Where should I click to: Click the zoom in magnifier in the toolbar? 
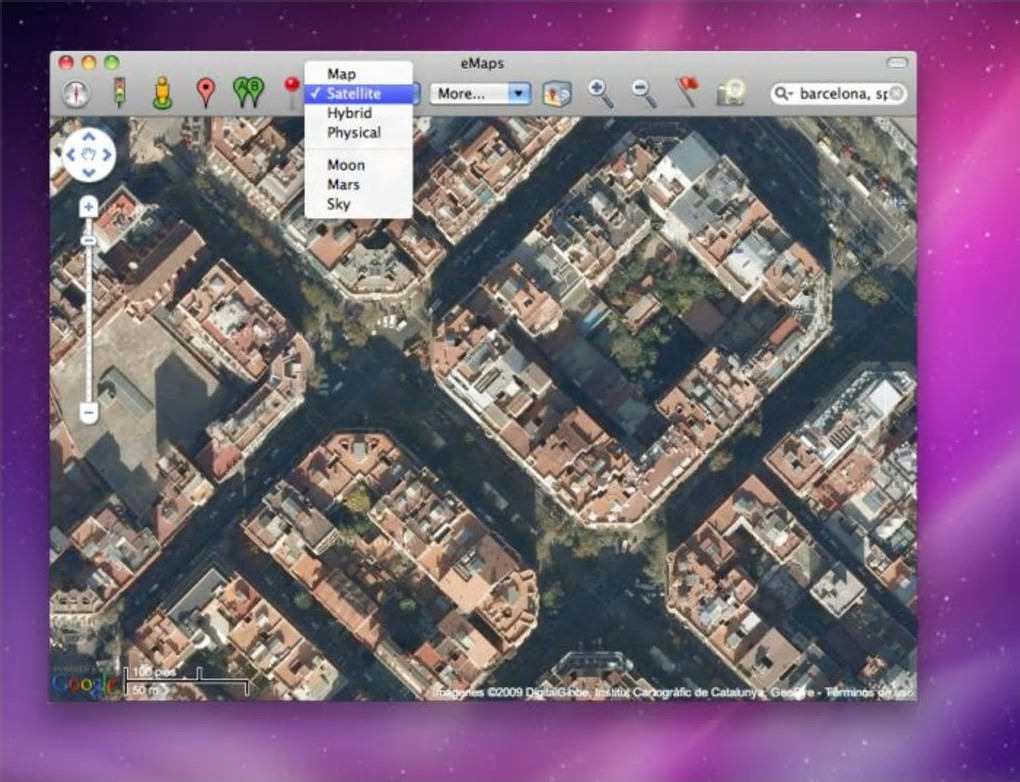point(601,93)
